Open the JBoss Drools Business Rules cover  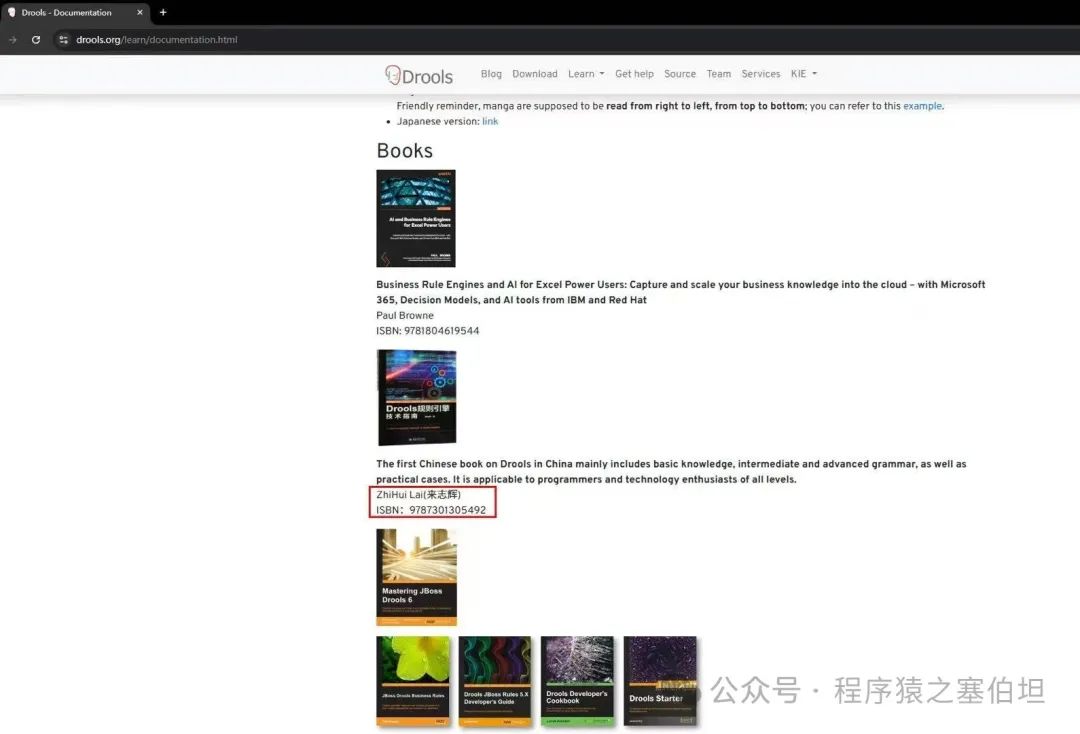click(413, 681)
